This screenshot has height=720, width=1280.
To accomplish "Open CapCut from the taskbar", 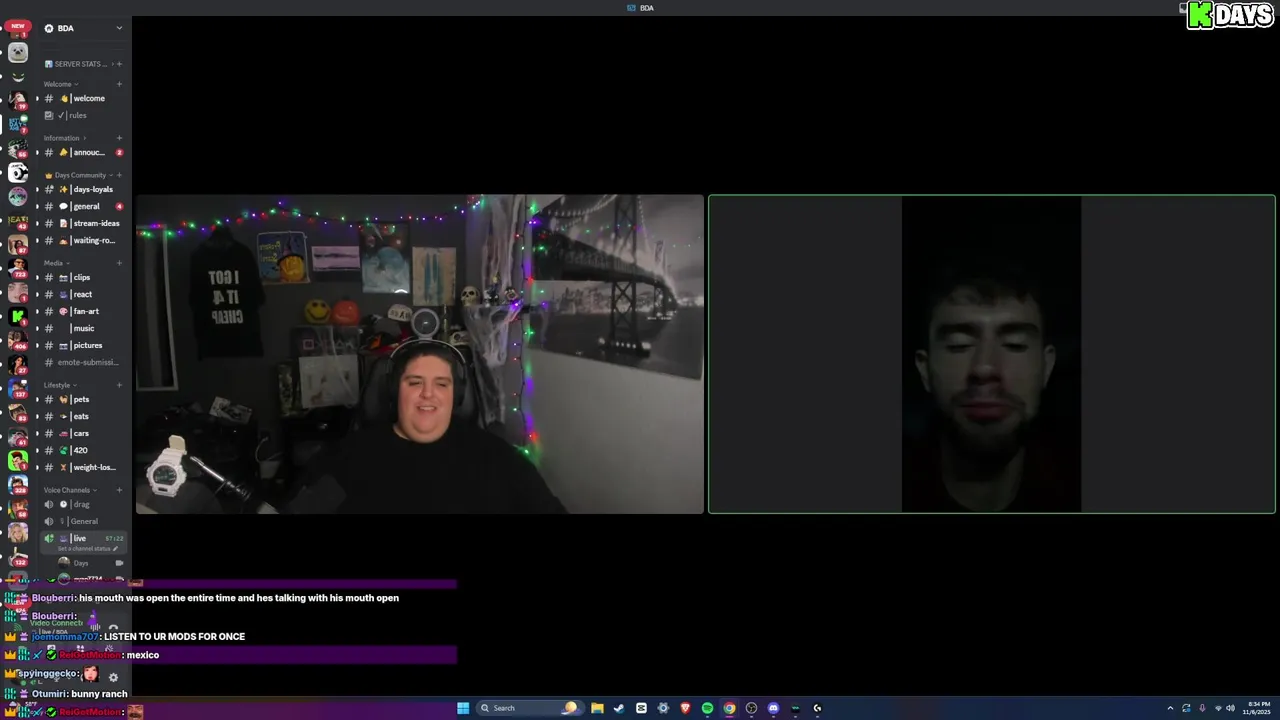I will (x=641, y=708).
